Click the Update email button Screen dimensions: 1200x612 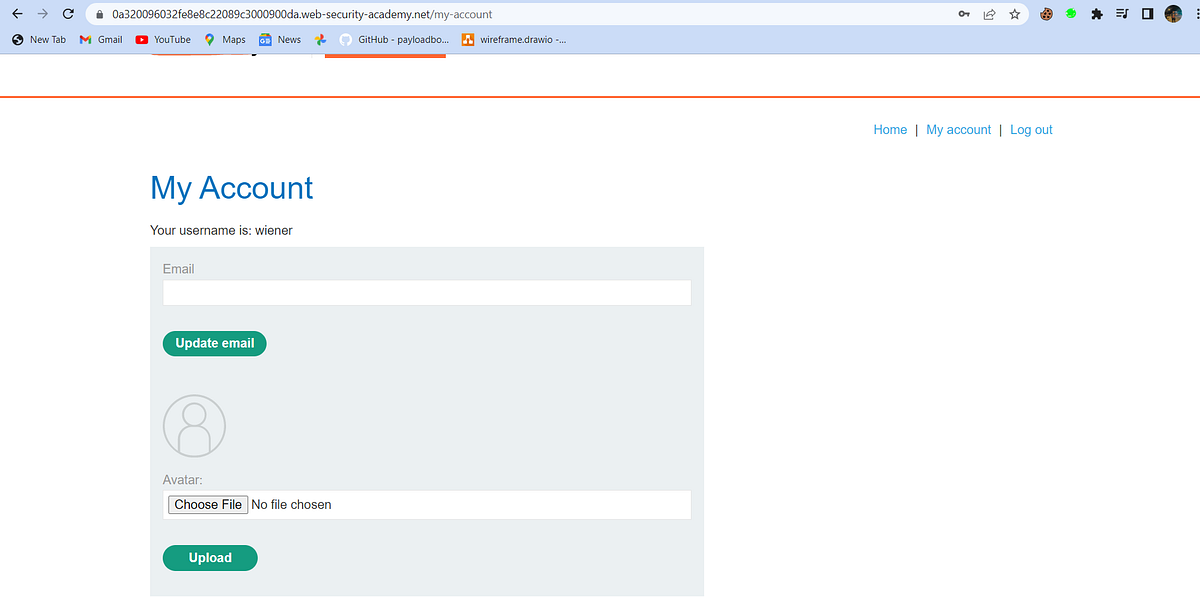tap(214, 343)
